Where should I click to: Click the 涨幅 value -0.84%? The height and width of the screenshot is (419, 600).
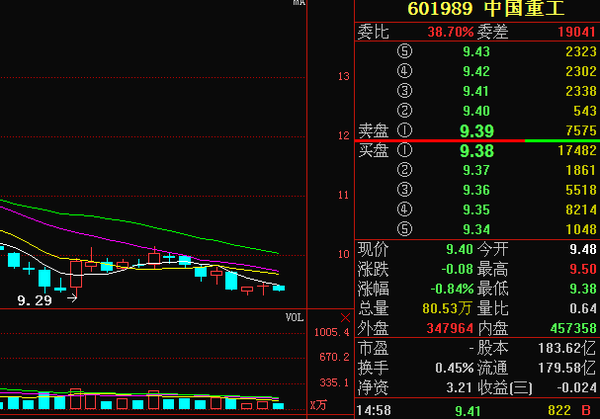point(452,289)
